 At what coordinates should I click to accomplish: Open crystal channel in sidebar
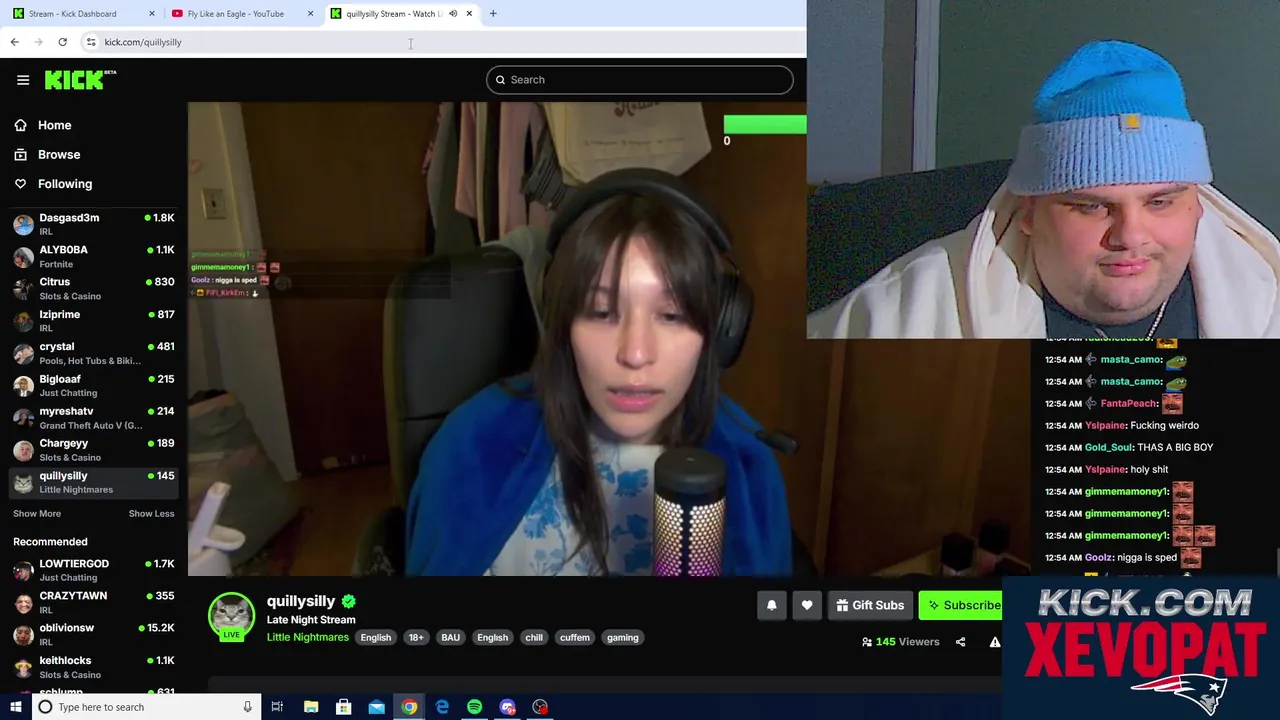pyautogui.click(x=93, y=353)
